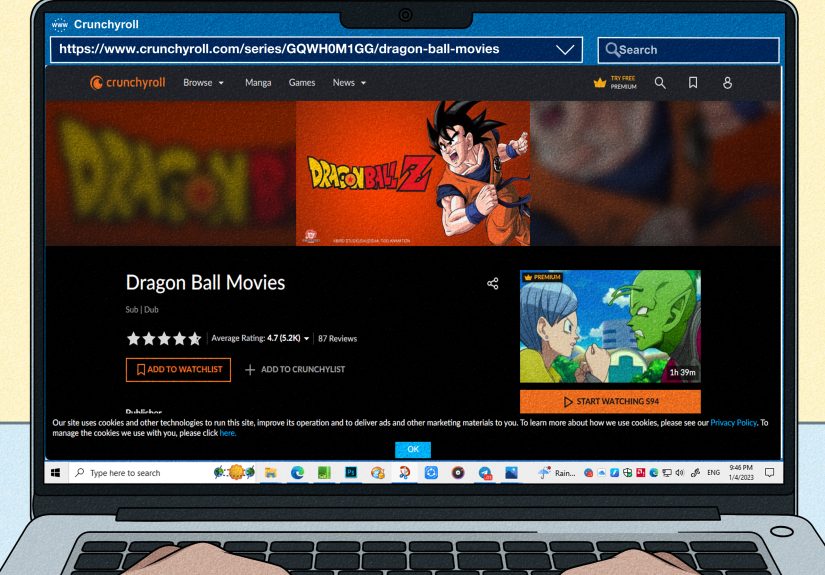The height and width of the screenshot is (575, 825).
Task: Expand the Browse dropdown menu
Action: 204,83
